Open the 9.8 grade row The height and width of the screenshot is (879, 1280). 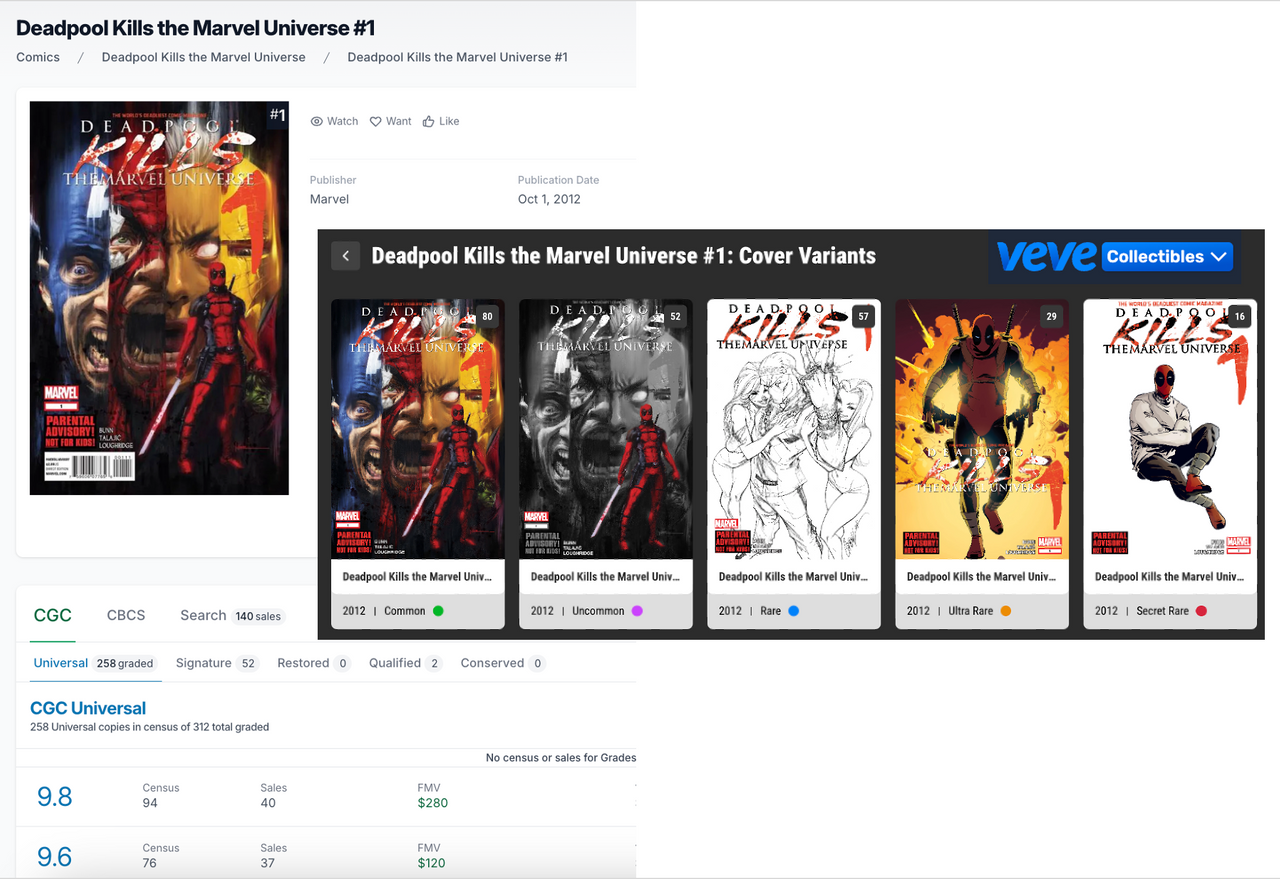(326, 796)
